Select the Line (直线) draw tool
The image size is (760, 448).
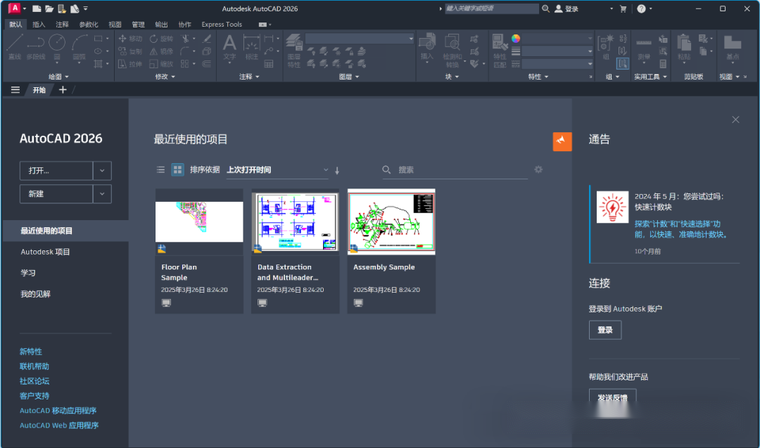15,48
